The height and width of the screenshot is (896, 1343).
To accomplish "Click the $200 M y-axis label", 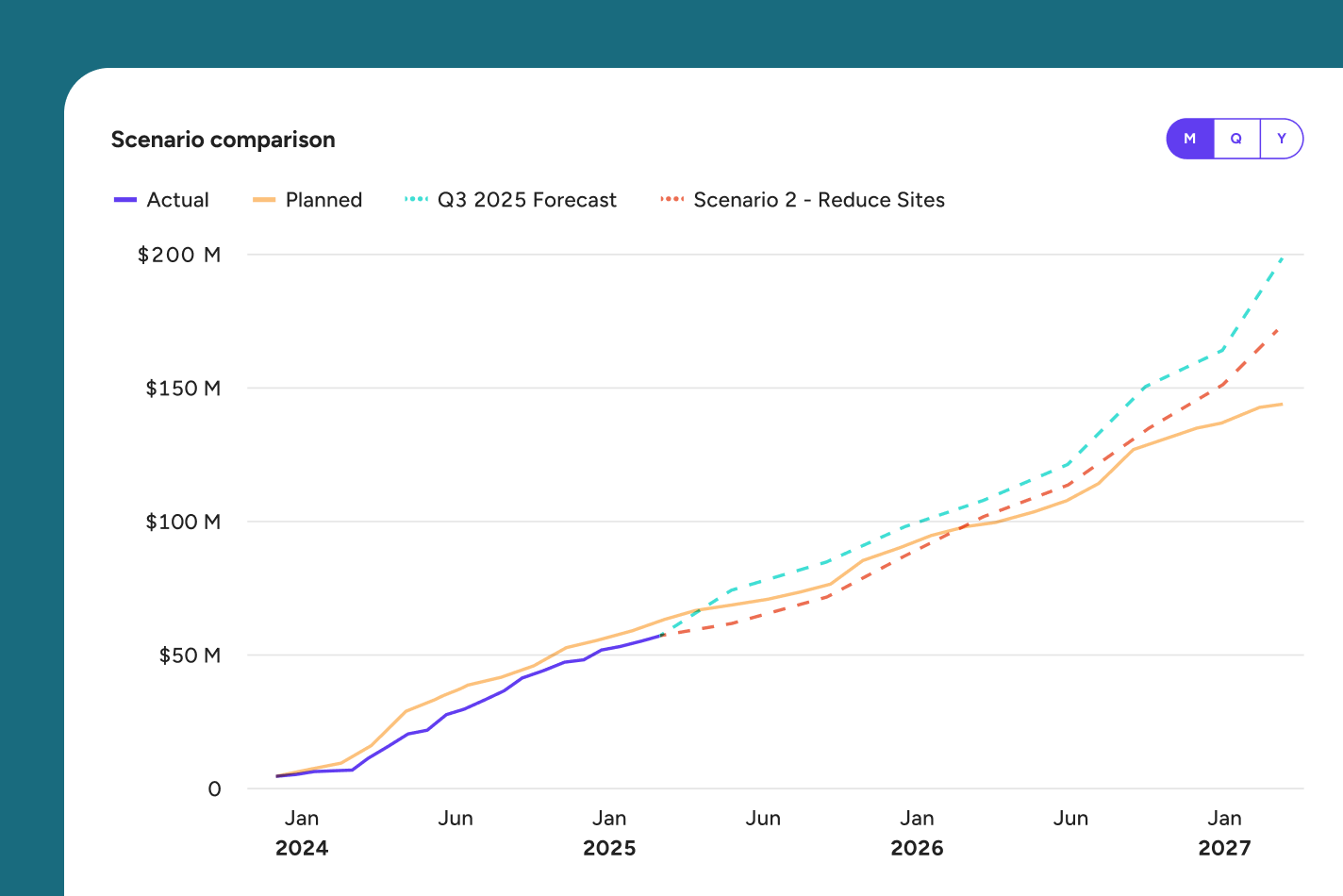I will coord(179,255).
